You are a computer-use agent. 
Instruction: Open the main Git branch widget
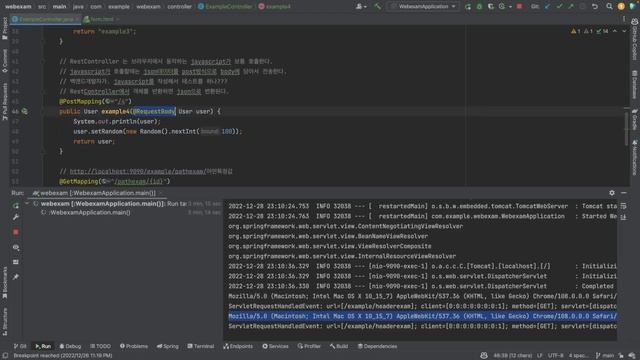pyautogui.click(x=605, y=356)
